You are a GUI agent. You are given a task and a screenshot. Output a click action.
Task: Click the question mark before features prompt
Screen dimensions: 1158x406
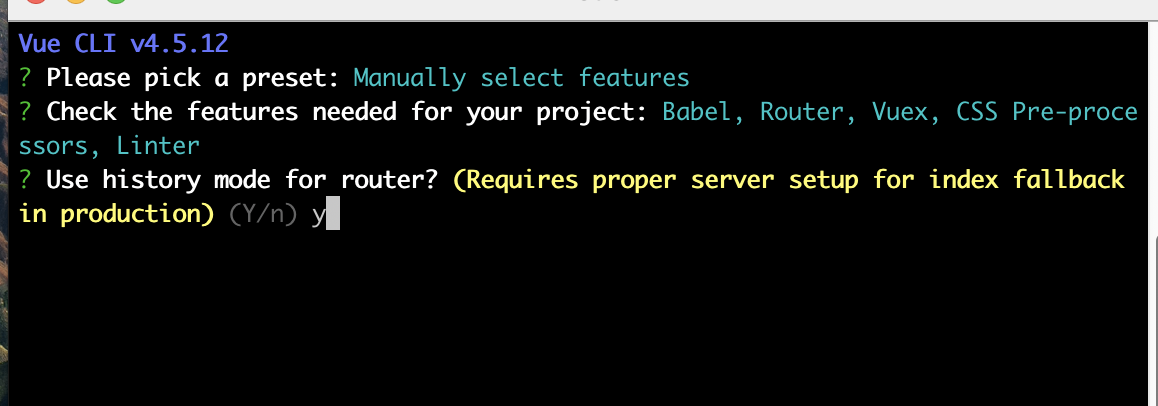point(25,111)
